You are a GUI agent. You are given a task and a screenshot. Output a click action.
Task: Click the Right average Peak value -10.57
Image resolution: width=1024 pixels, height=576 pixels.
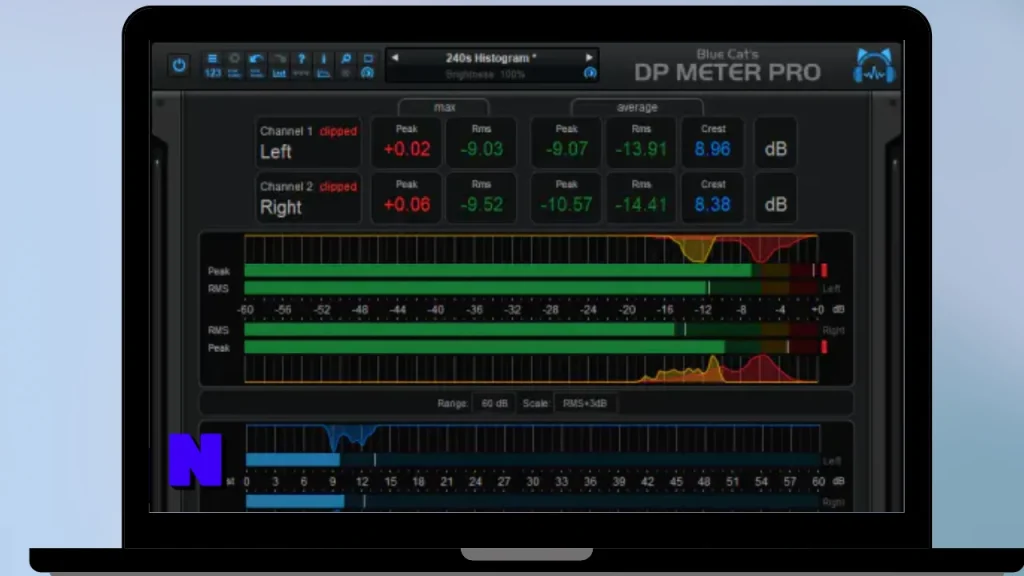point(566,205)
